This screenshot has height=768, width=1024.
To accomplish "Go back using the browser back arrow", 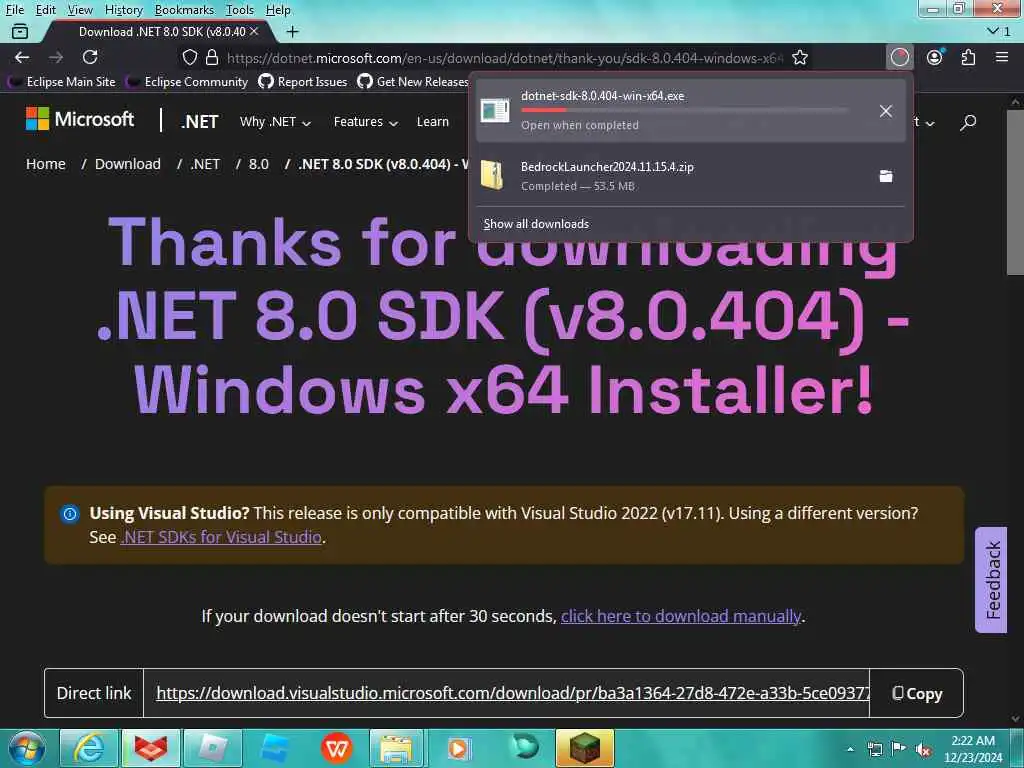I will pos(22,57).
